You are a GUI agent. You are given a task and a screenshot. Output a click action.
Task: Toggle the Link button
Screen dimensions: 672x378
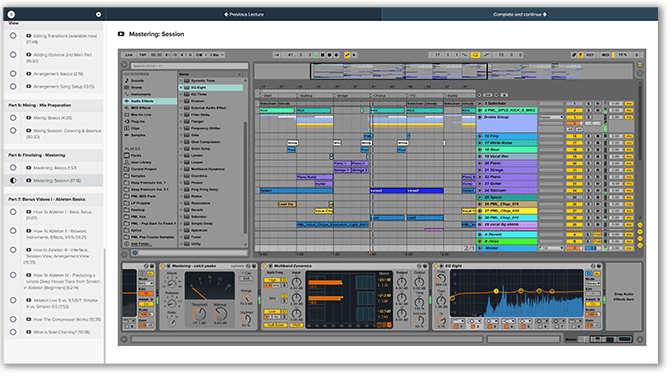pos(129,55)
